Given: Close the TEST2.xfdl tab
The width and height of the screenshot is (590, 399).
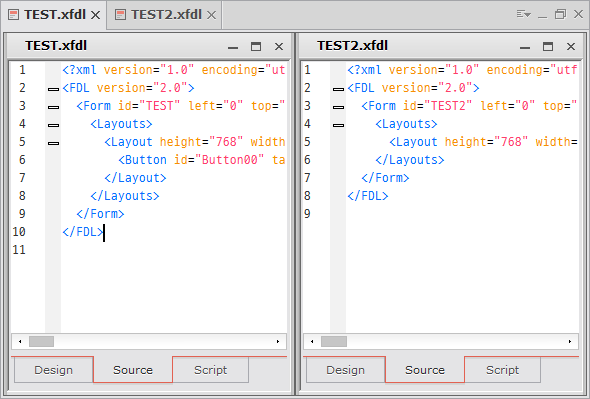Looking at the screenshot, I should (212, 15).
